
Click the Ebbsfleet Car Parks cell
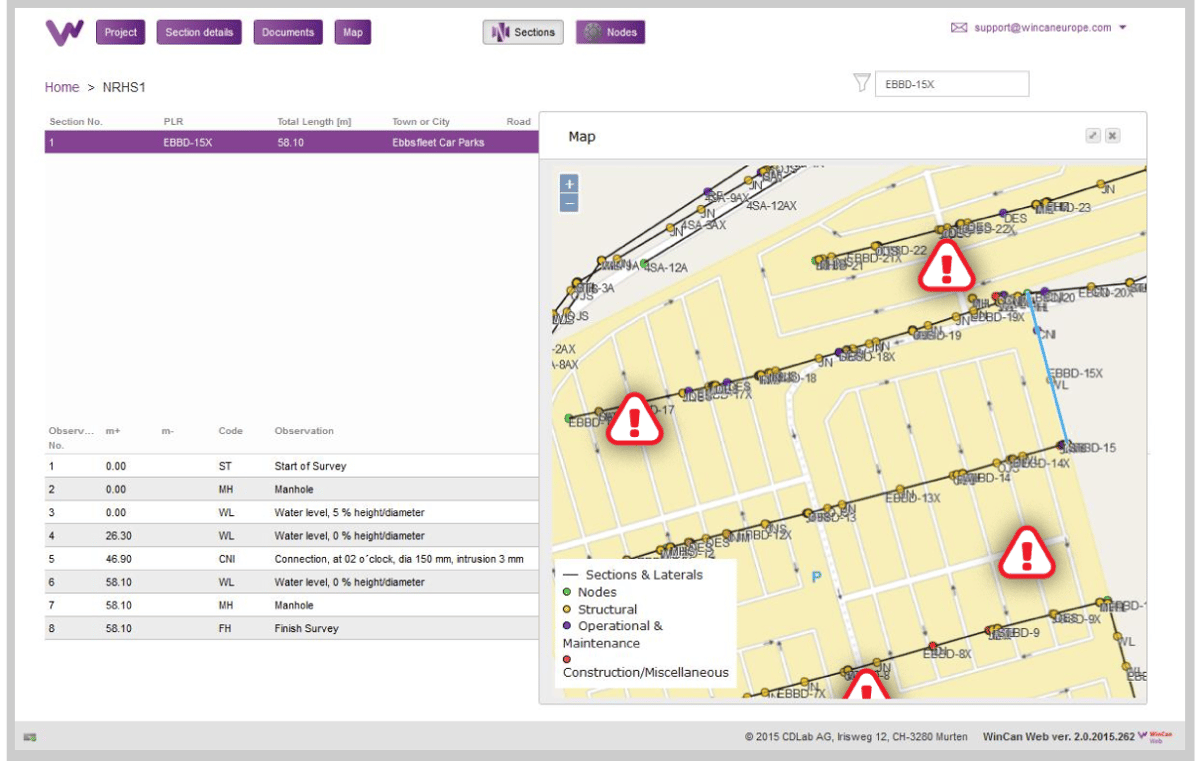pyautogui.click(x=438, y=143)
